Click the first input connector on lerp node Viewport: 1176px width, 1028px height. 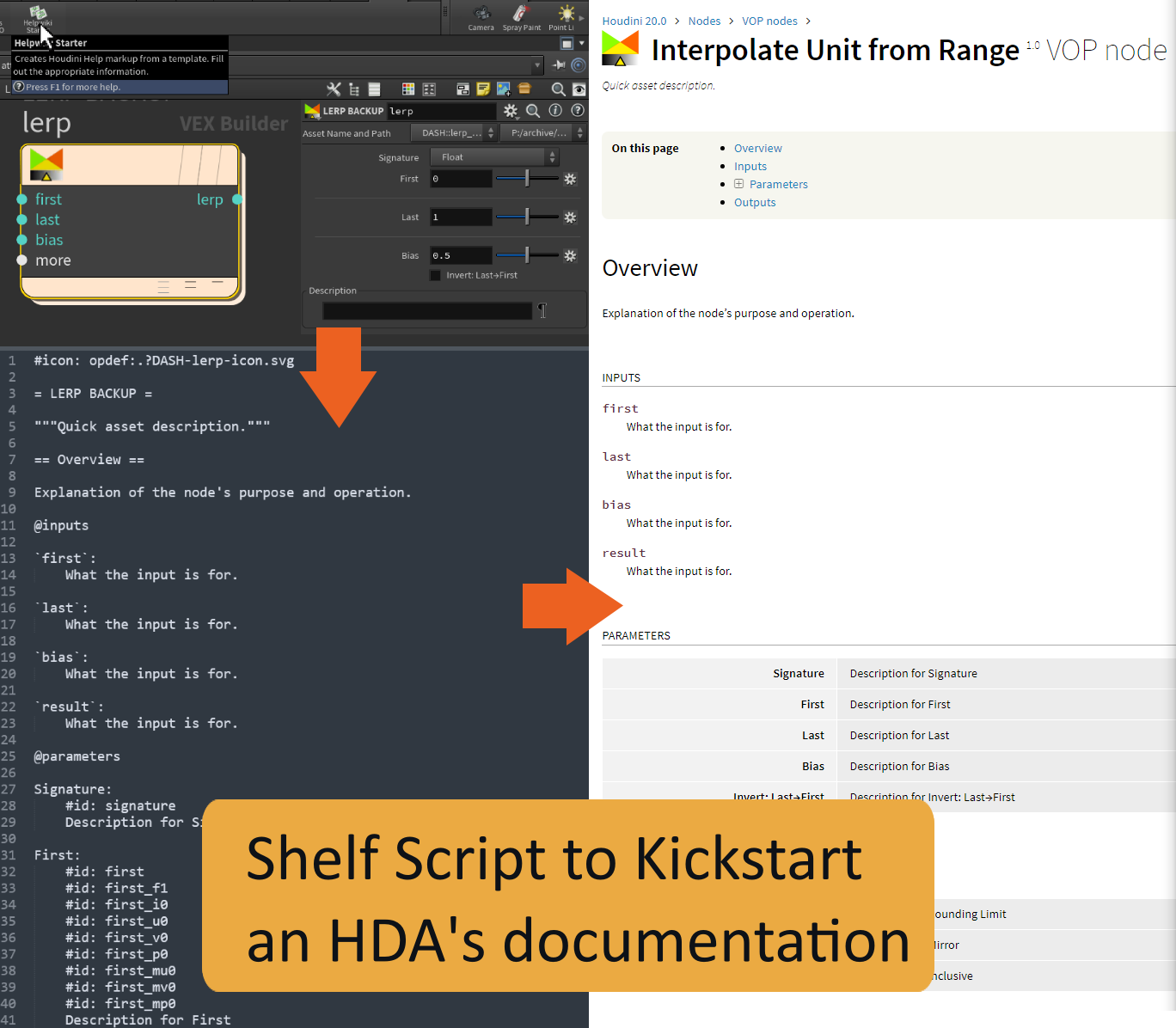click(22, 199)
